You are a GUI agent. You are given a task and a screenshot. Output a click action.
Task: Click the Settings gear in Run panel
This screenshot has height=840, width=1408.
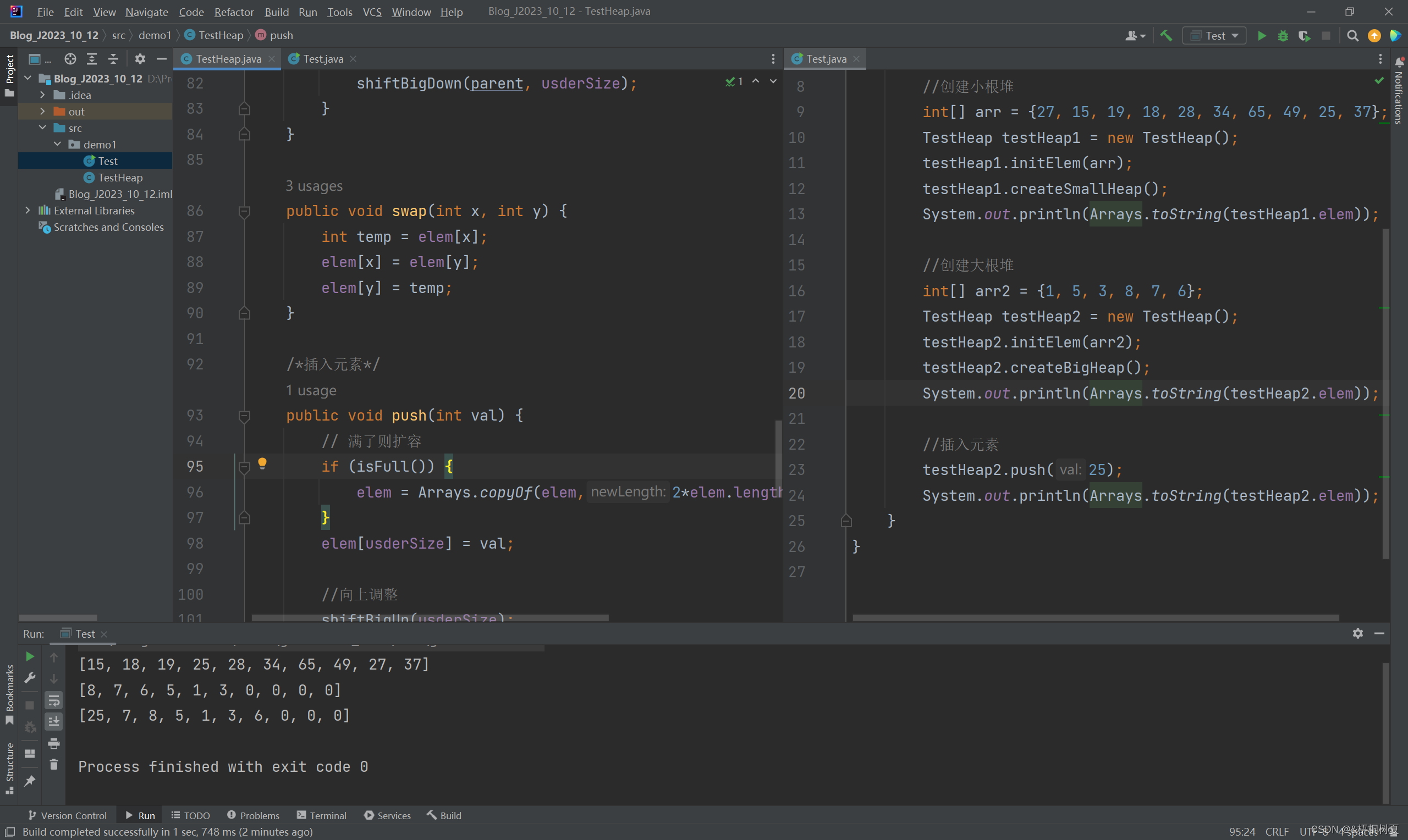[1358, 633]
